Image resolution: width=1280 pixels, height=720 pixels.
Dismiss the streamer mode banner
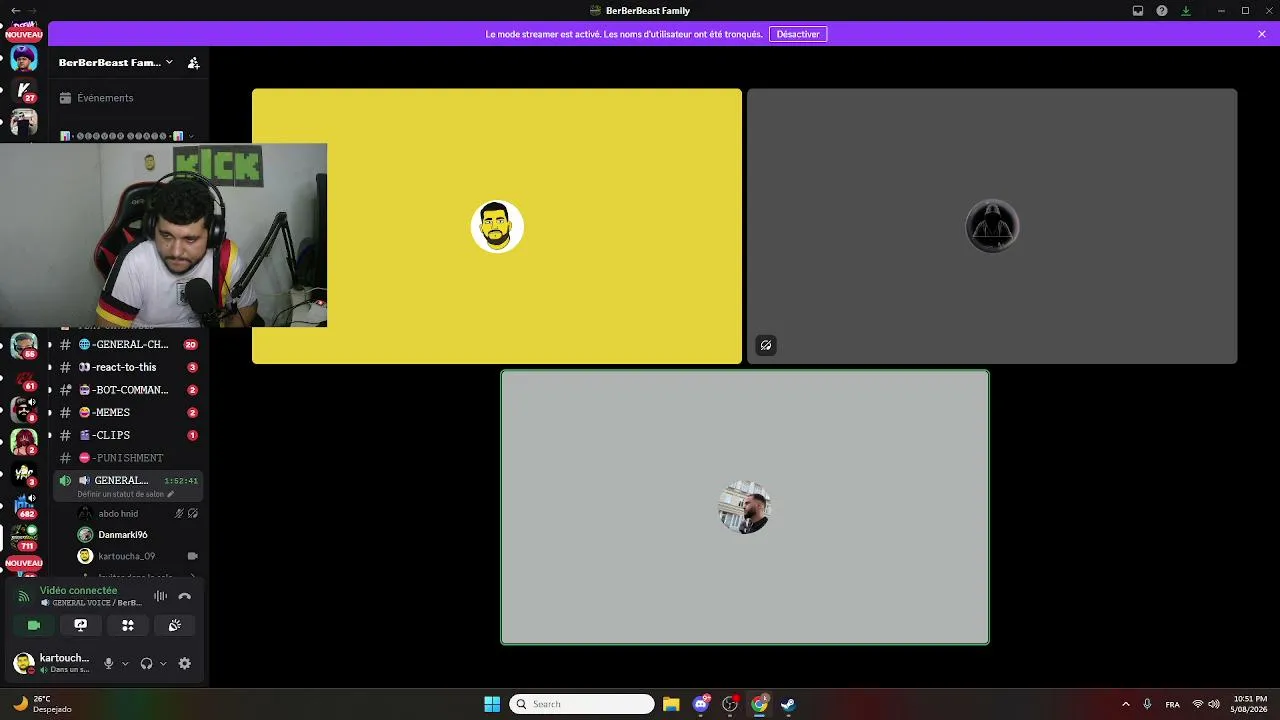pyautogui.click(x=1262, y=34)
